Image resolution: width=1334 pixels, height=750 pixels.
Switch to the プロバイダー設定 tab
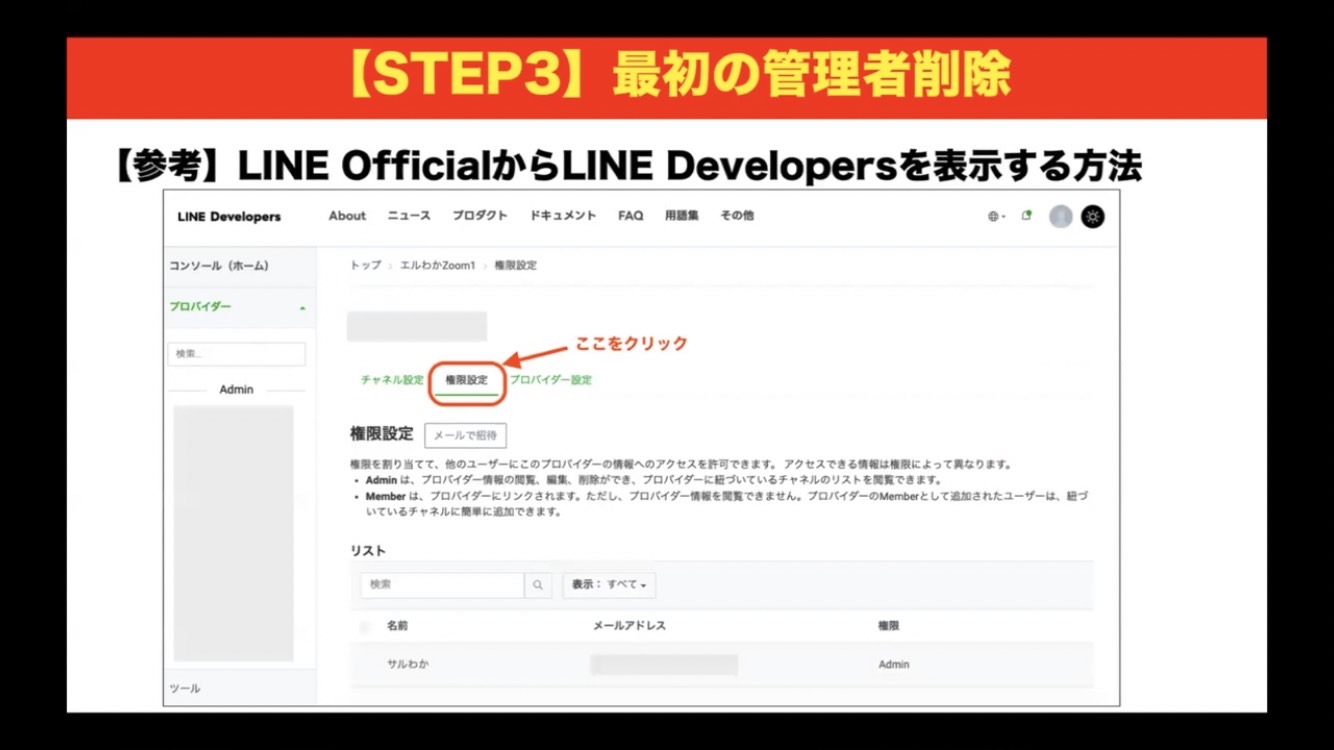pos(551,380)
